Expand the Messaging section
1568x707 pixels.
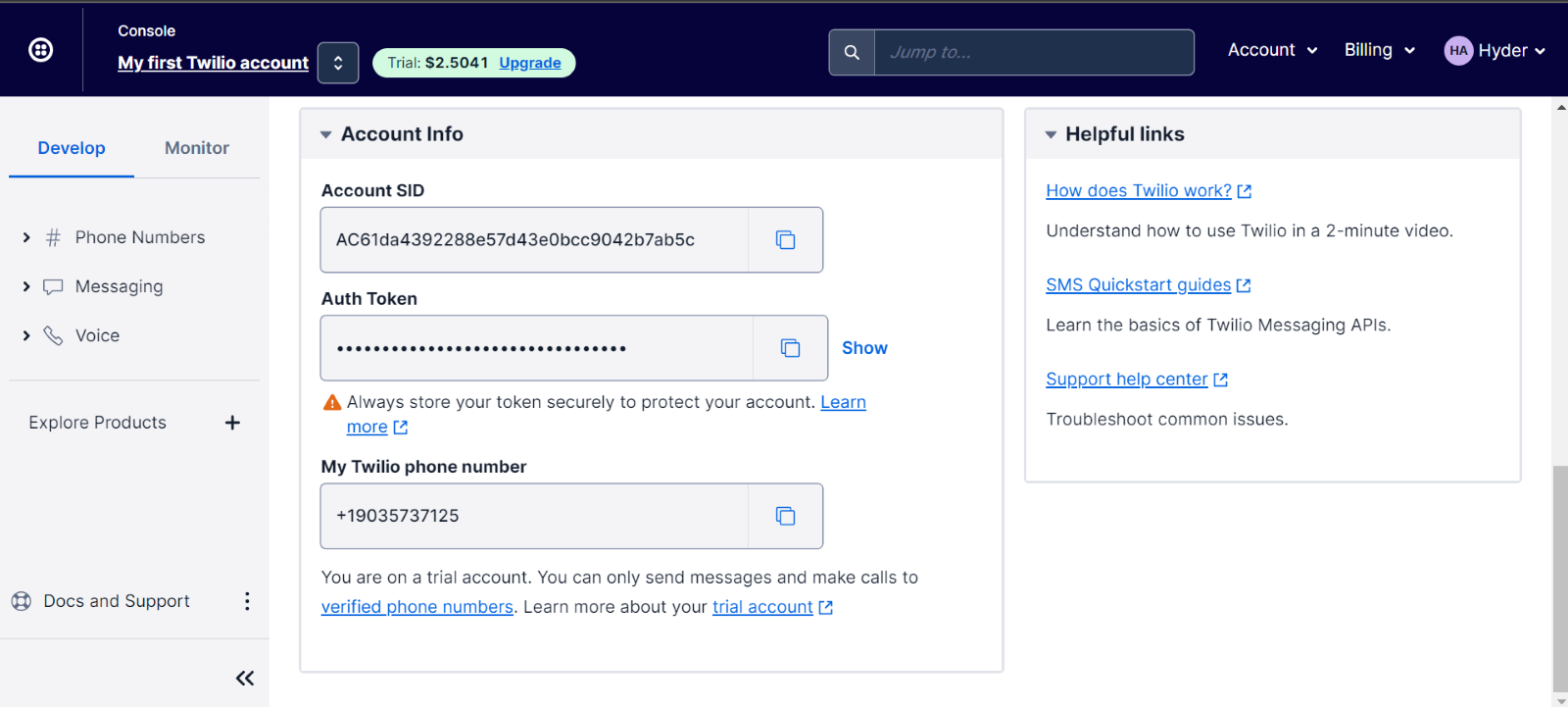(x=26, y=286)
